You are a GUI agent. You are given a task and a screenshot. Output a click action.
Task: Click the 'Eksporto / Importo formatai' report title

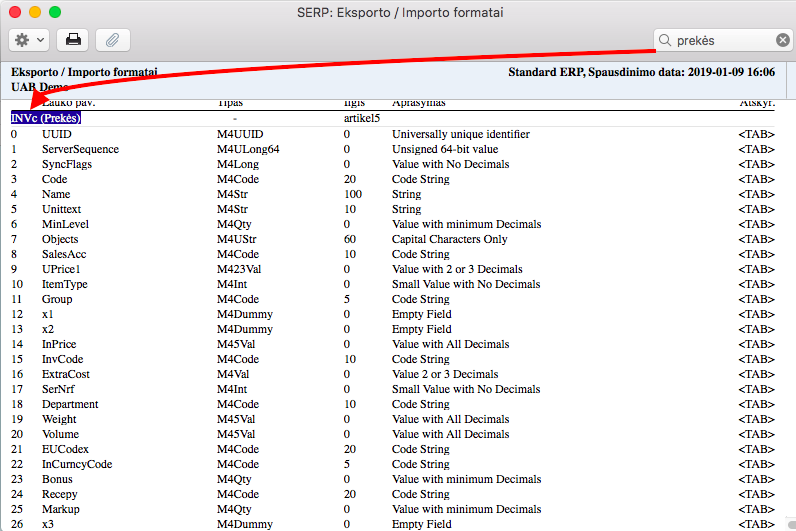[x=84, y=72]
